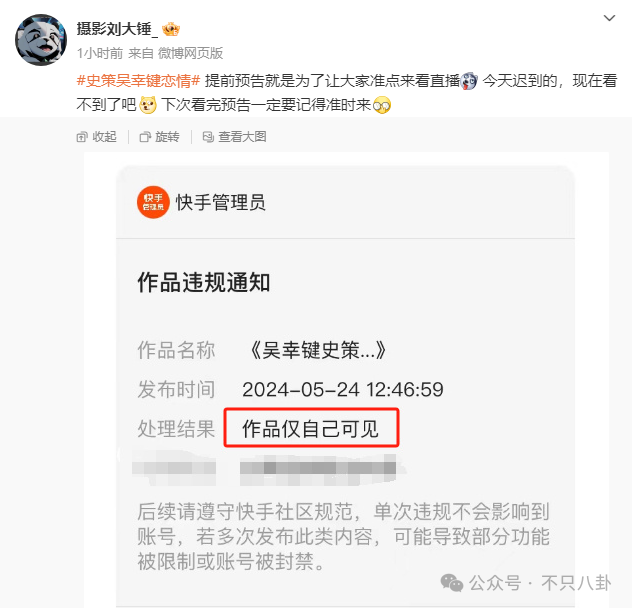Open 查看大图 to view full image

pyautogui.click(x=235, y=137)
